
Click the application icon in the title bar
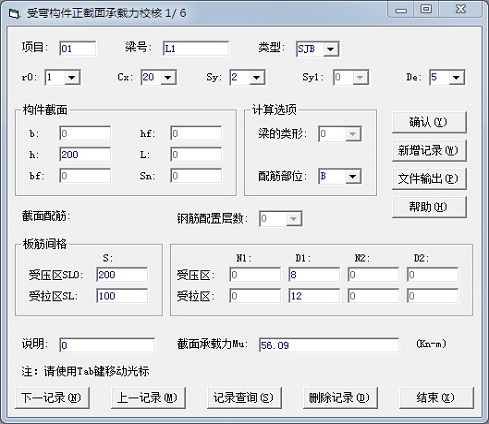click(x=14, y=14)
